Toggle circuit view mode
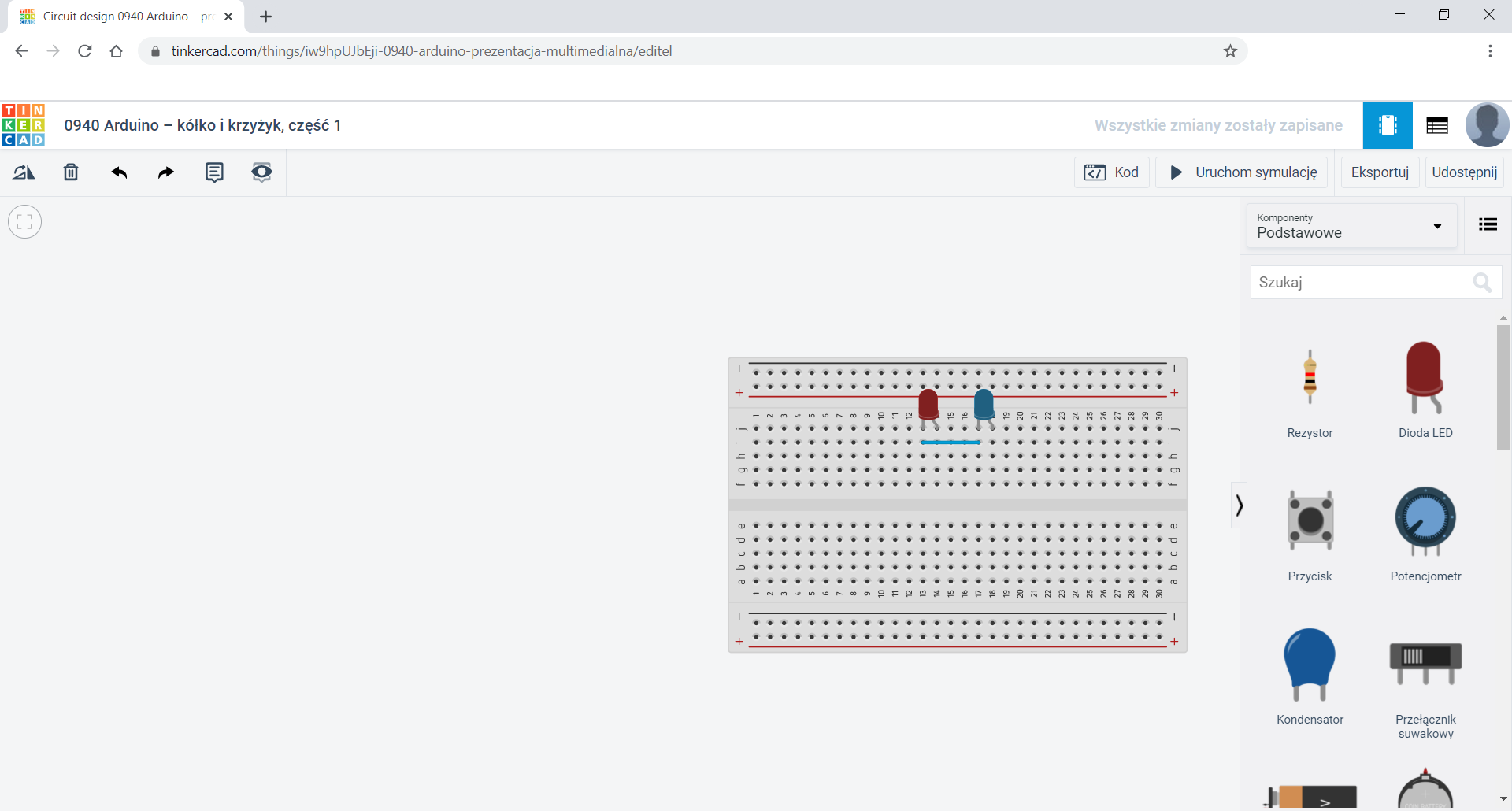Image resolution: width=1512 pixels, height=811 pixels. [x=1388, y=124]
